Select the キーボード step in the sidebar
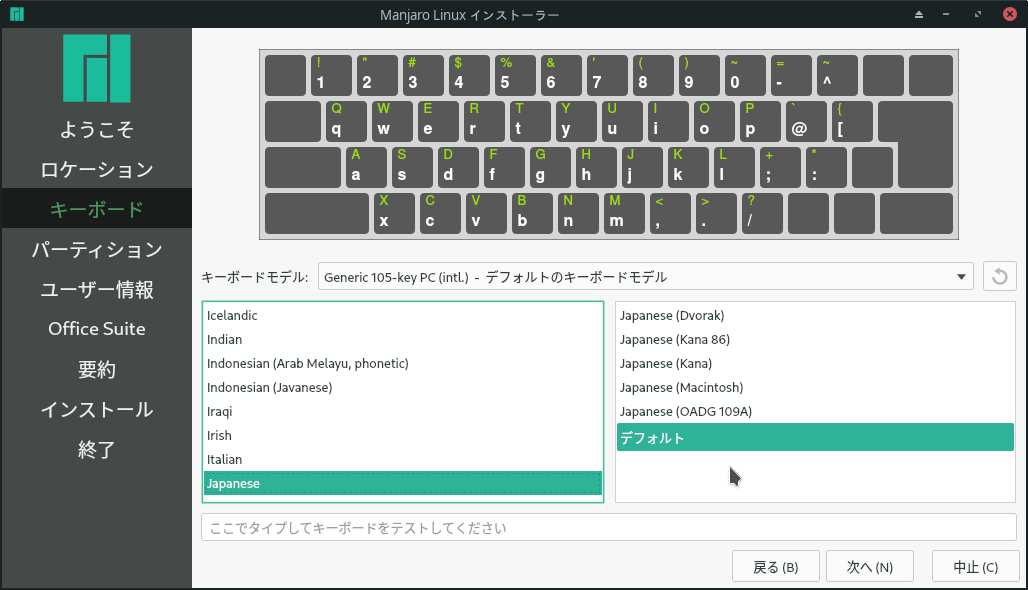The height and width of the screenshot is (590, 1028). point(96,209)
